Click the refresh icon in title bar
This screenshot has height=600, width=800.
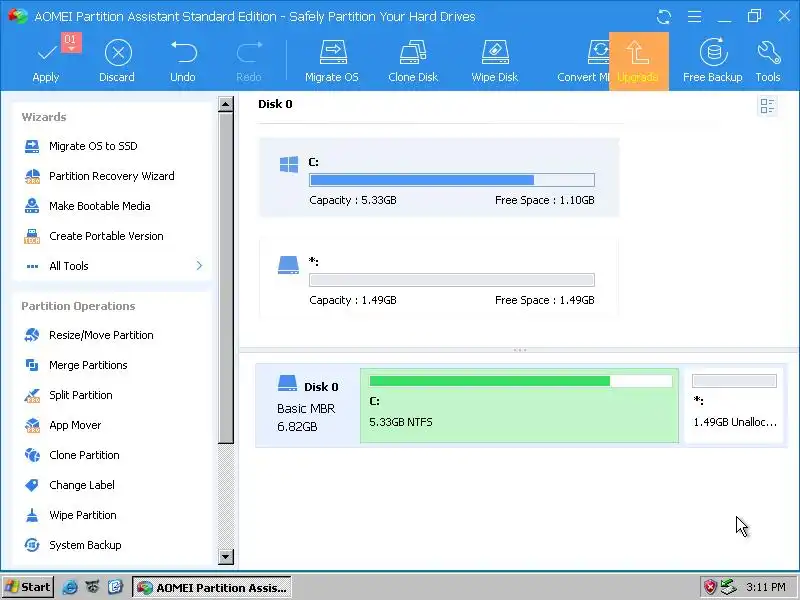coord(664,17)
